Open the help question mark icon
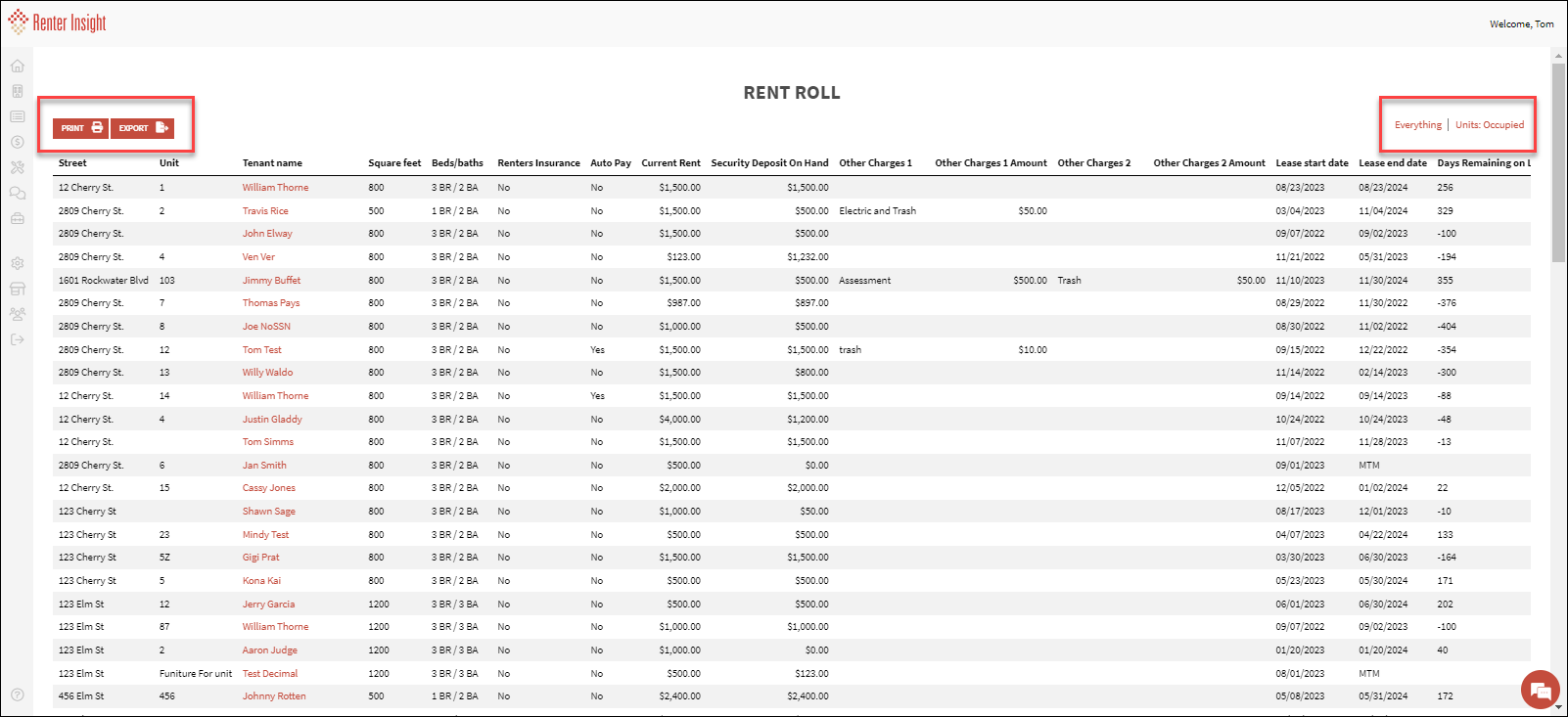This screenshot has height=717, width=1568. pos(18,695)
